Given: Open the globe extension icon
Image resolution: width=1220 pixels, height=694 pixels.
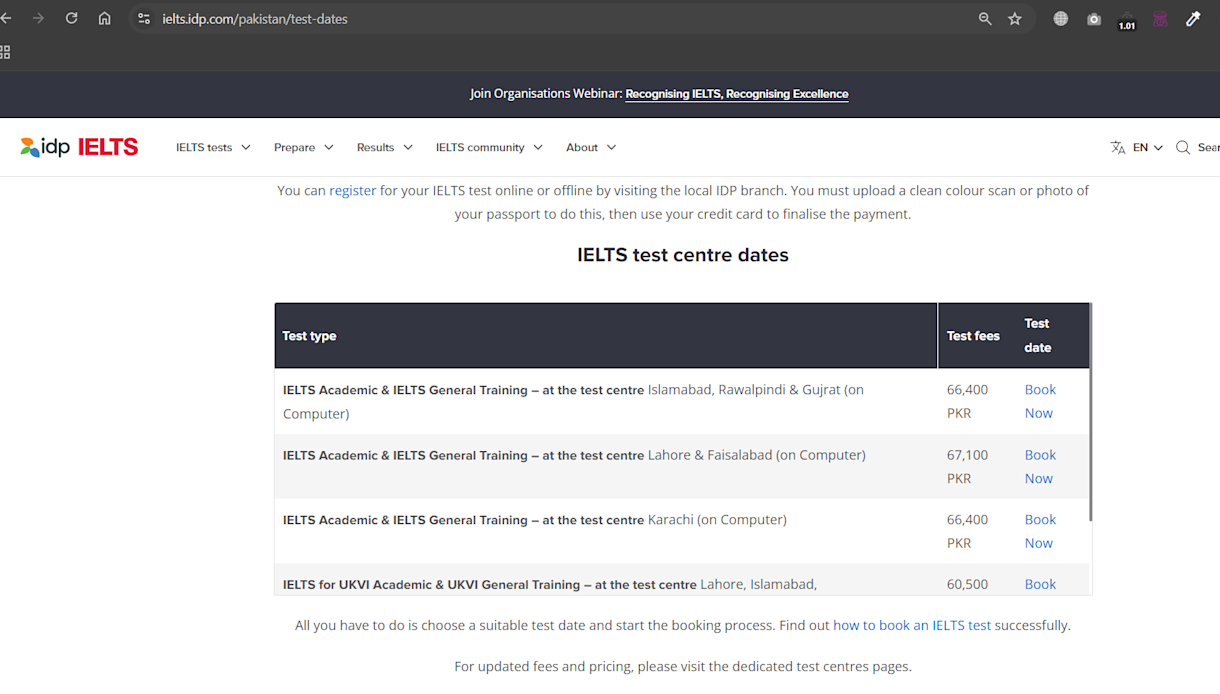Looking at the screenshot, I should [1061, 19].
